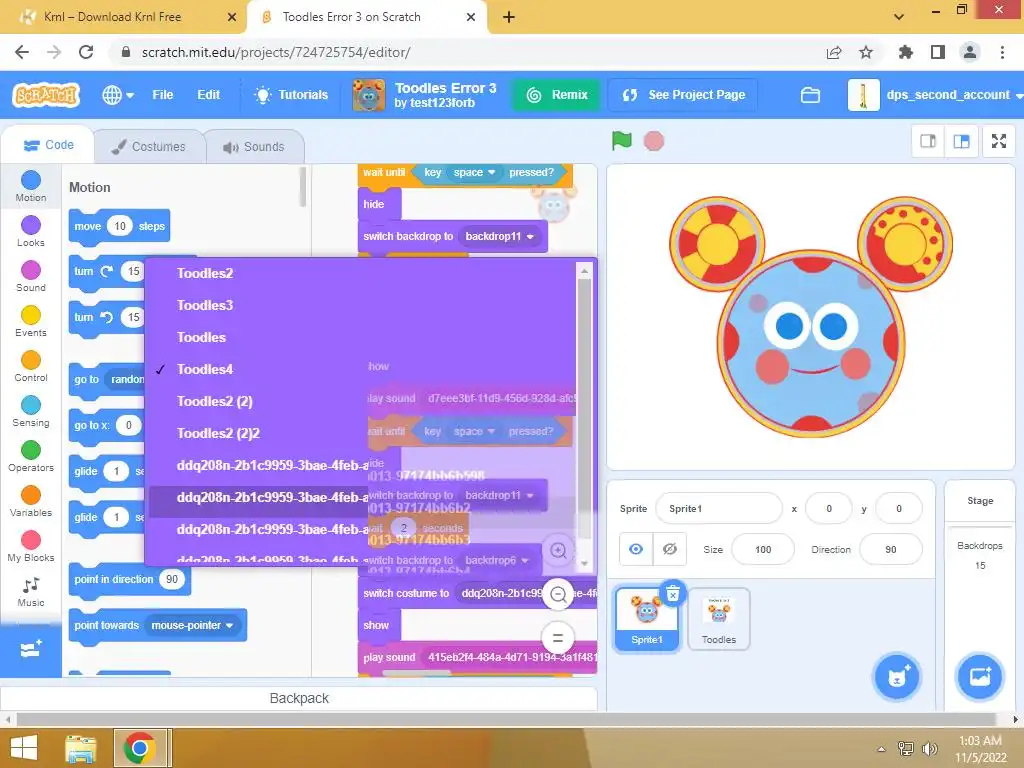The image size is (1024, 768).
Task: Open costume dropdown in switch costume block
Action: click(526, 593)
